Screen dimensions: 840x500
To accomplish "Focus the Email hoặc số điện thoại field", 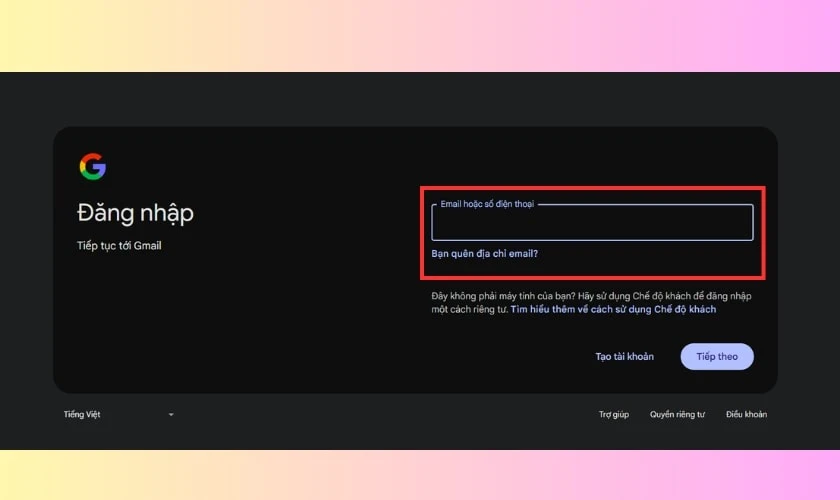I will pos(592,222).
